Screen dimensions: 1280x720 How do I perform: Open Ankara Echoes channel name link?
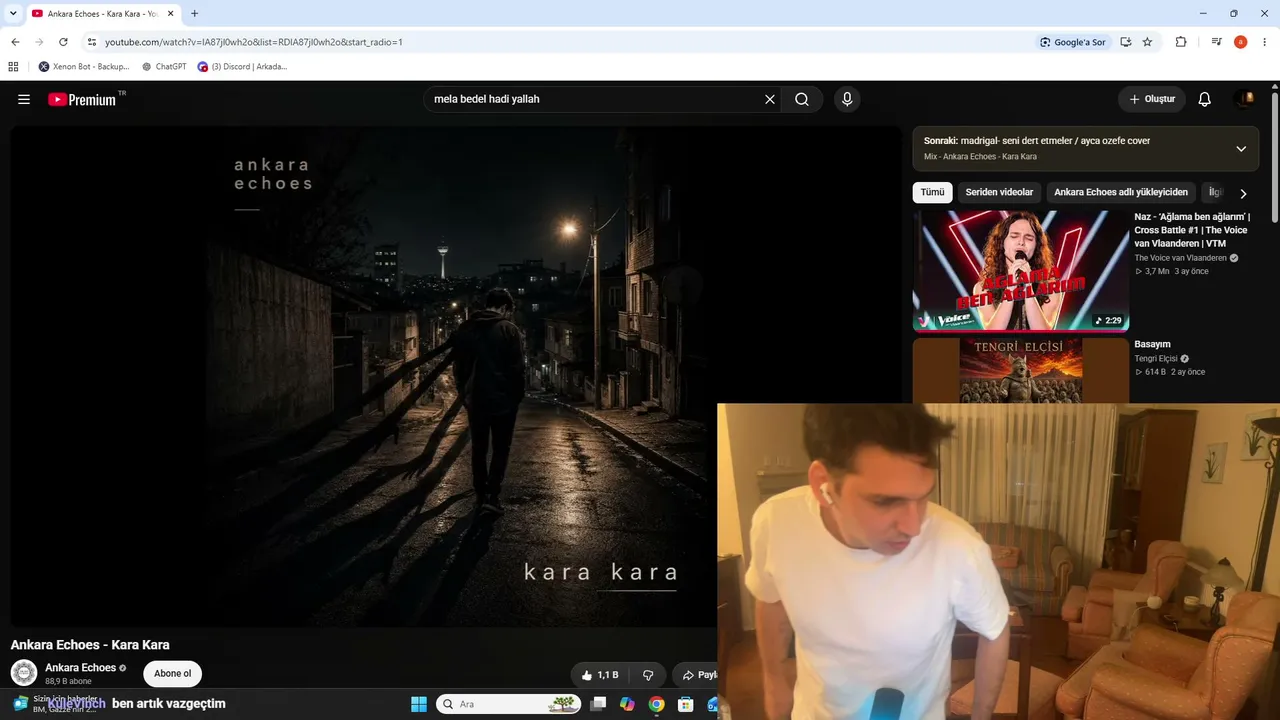click(x=80, y=668)
